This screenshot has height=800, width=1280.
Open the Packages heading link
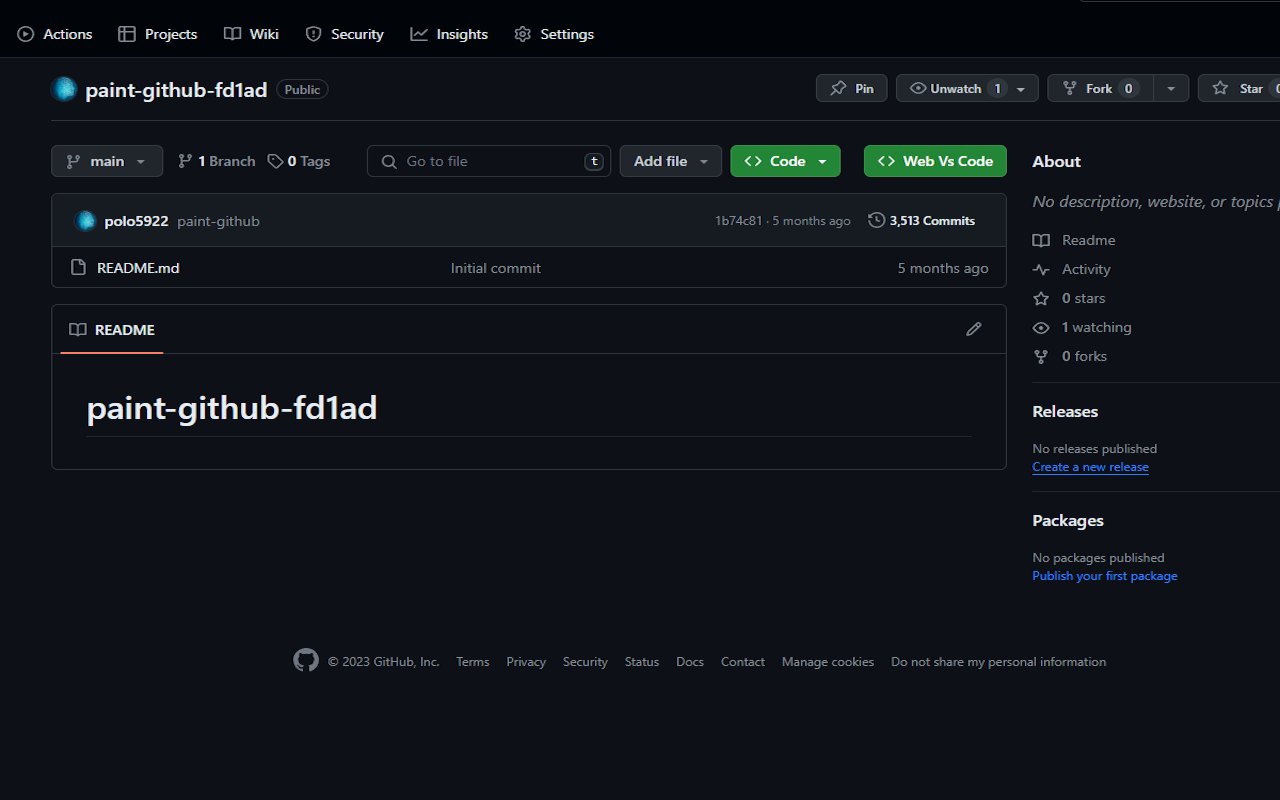(x=1068, y=521)
